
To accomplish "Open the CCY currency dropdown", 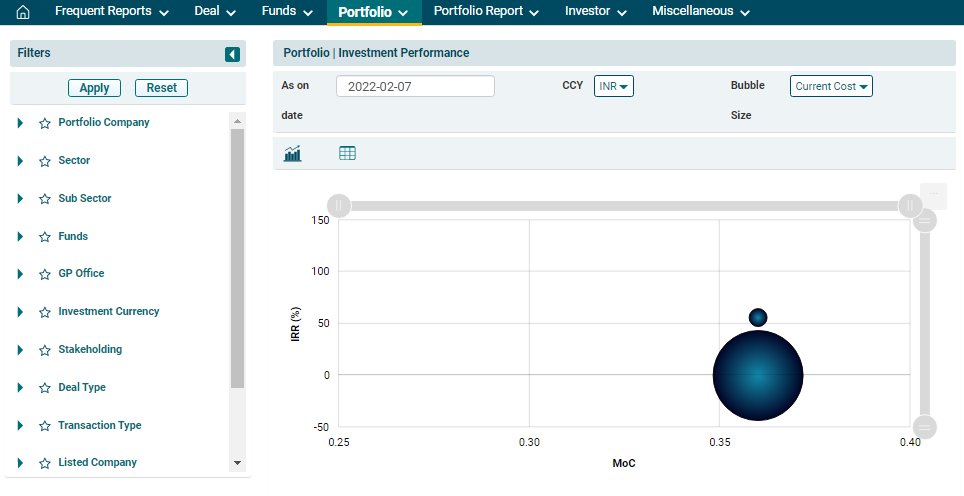I will point(613,86).
